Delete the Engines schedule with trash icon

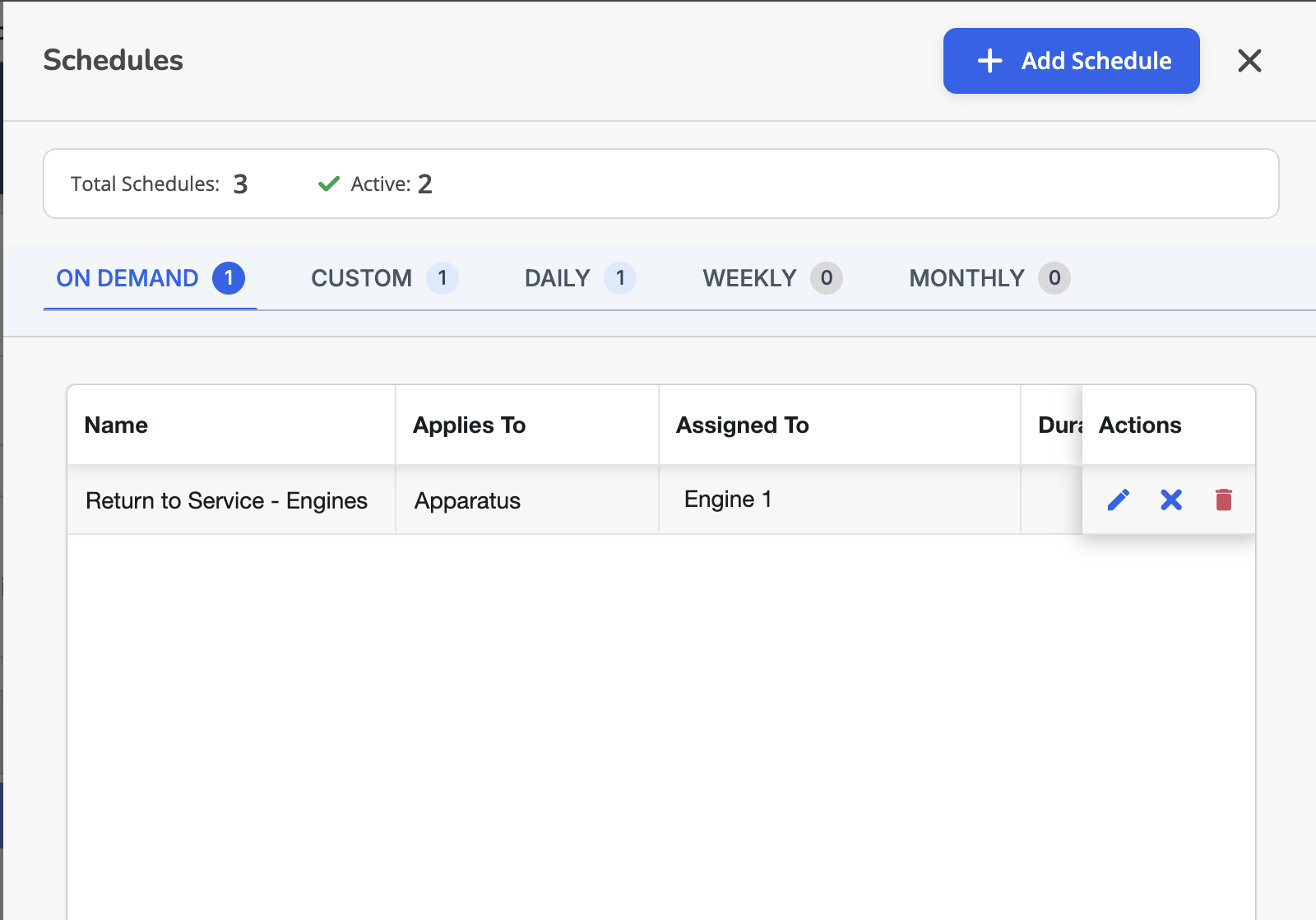[1224, 499]
